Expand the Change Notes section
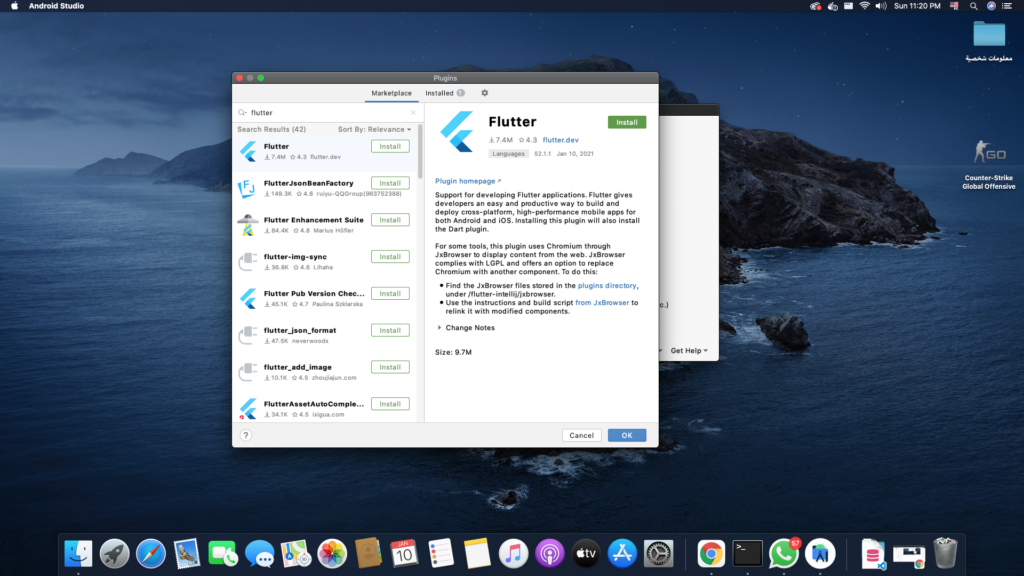 (466, 328)
